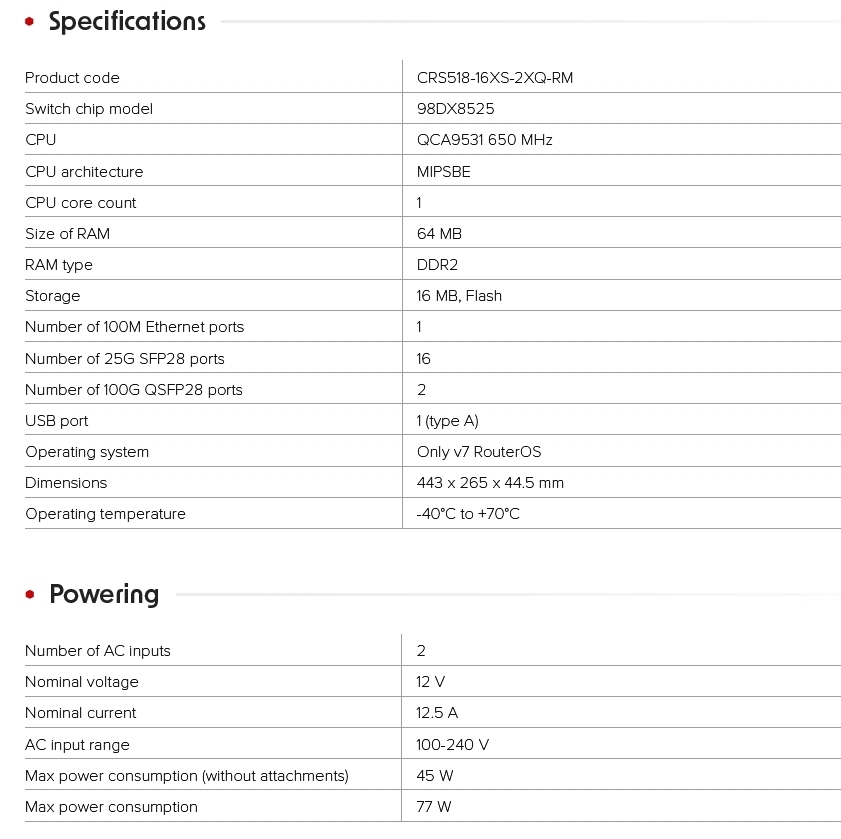Click the Number of AC inputs label
This screenshot has width=841, height=839.
[98, 651]
